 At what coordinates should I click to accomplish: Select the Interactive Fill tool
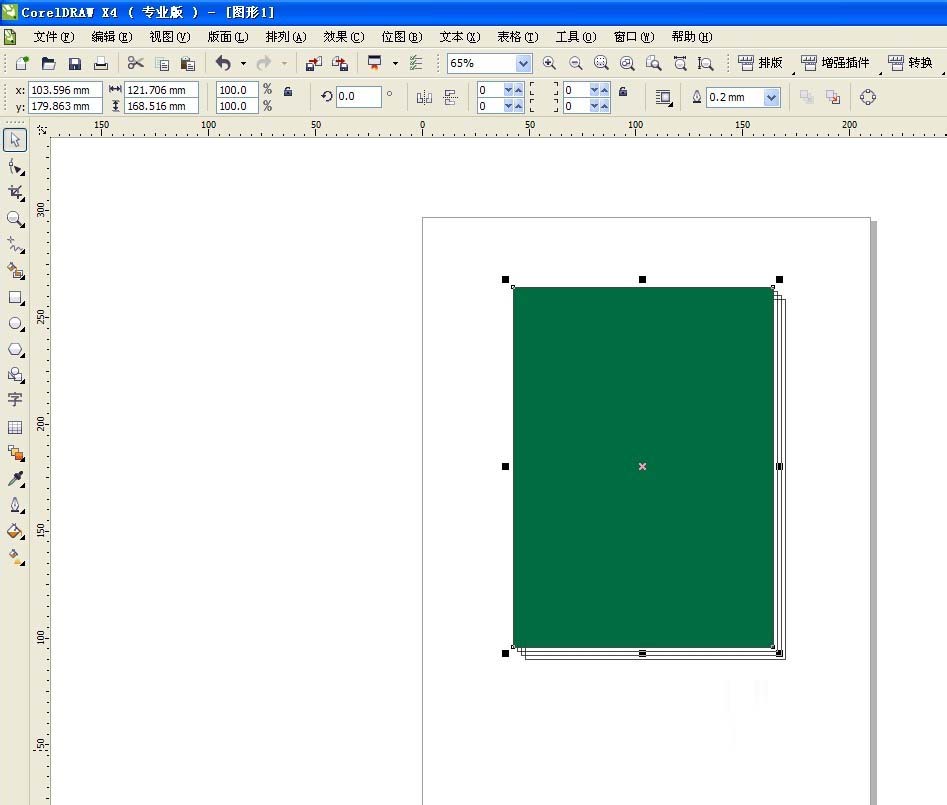point(15,557)
